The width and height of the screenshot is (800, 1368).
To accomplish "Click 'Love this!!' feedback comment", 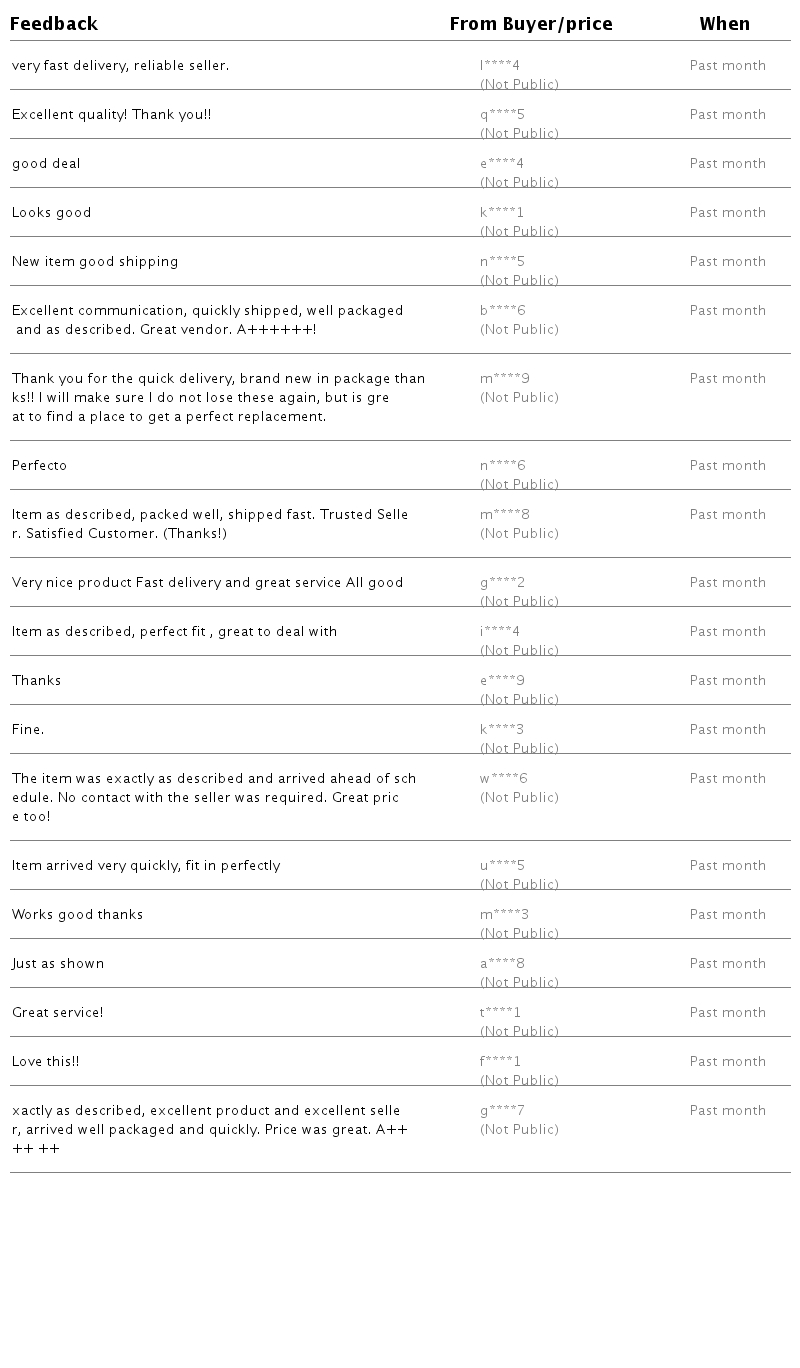I will pos(46,1062).
